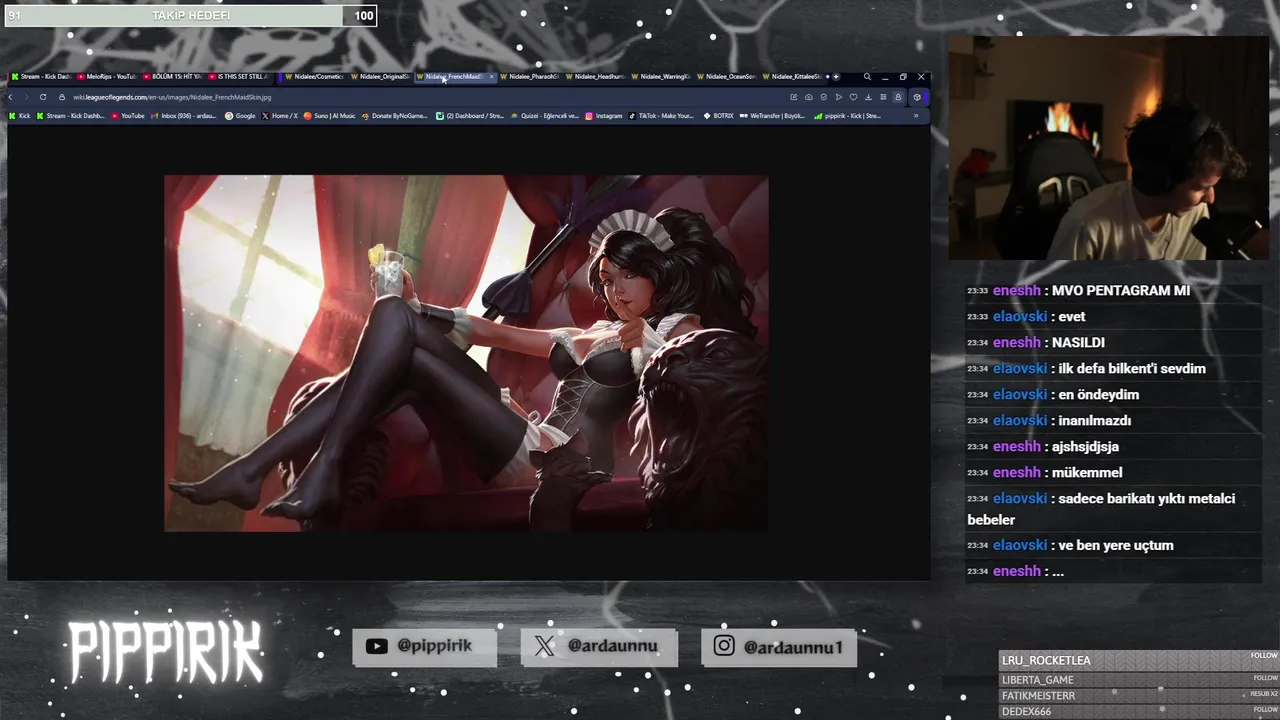This screenshot has width=1280, height=720.
Task: Click the TAKİP HEDEFİ follower goal bar
Action: [x=190, y=15]
